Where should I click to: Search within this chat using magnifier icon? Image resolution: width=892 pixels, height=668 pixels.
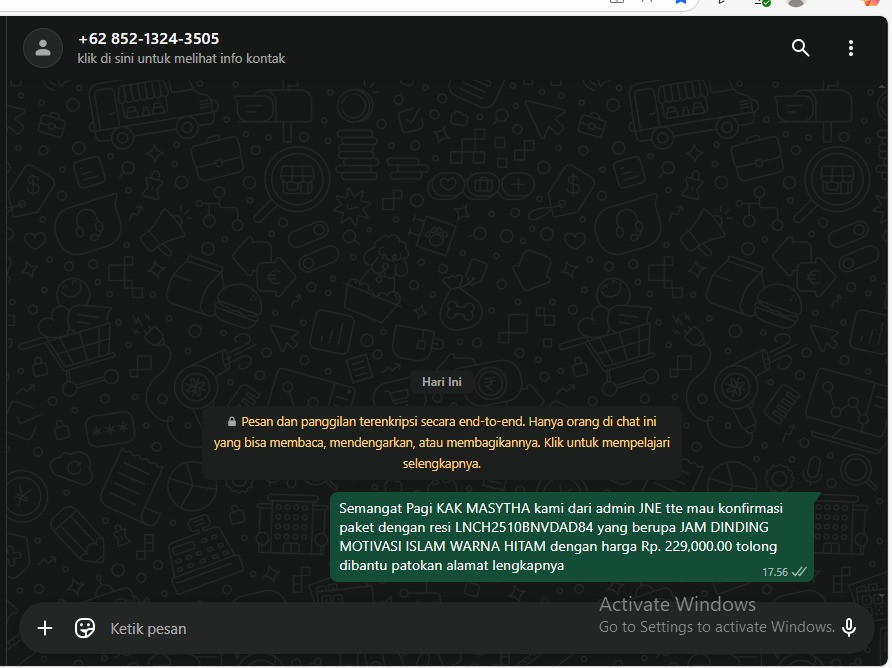point(800,48)
